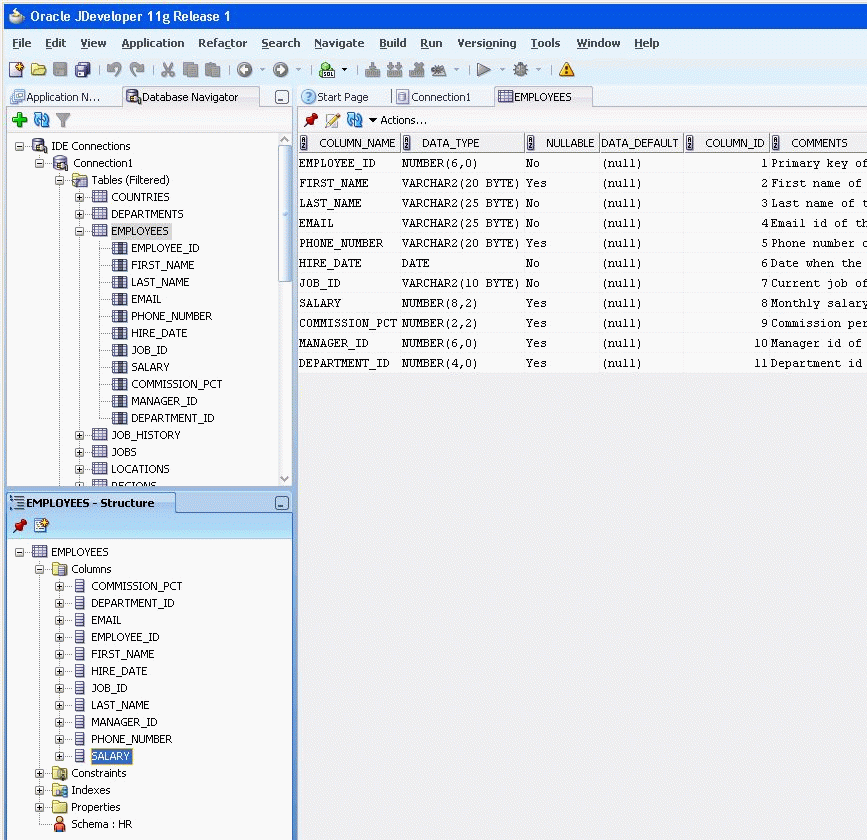Minimize the Database Navigator panel
This screenshot has height=840, width=867.
tap(282, 98)
